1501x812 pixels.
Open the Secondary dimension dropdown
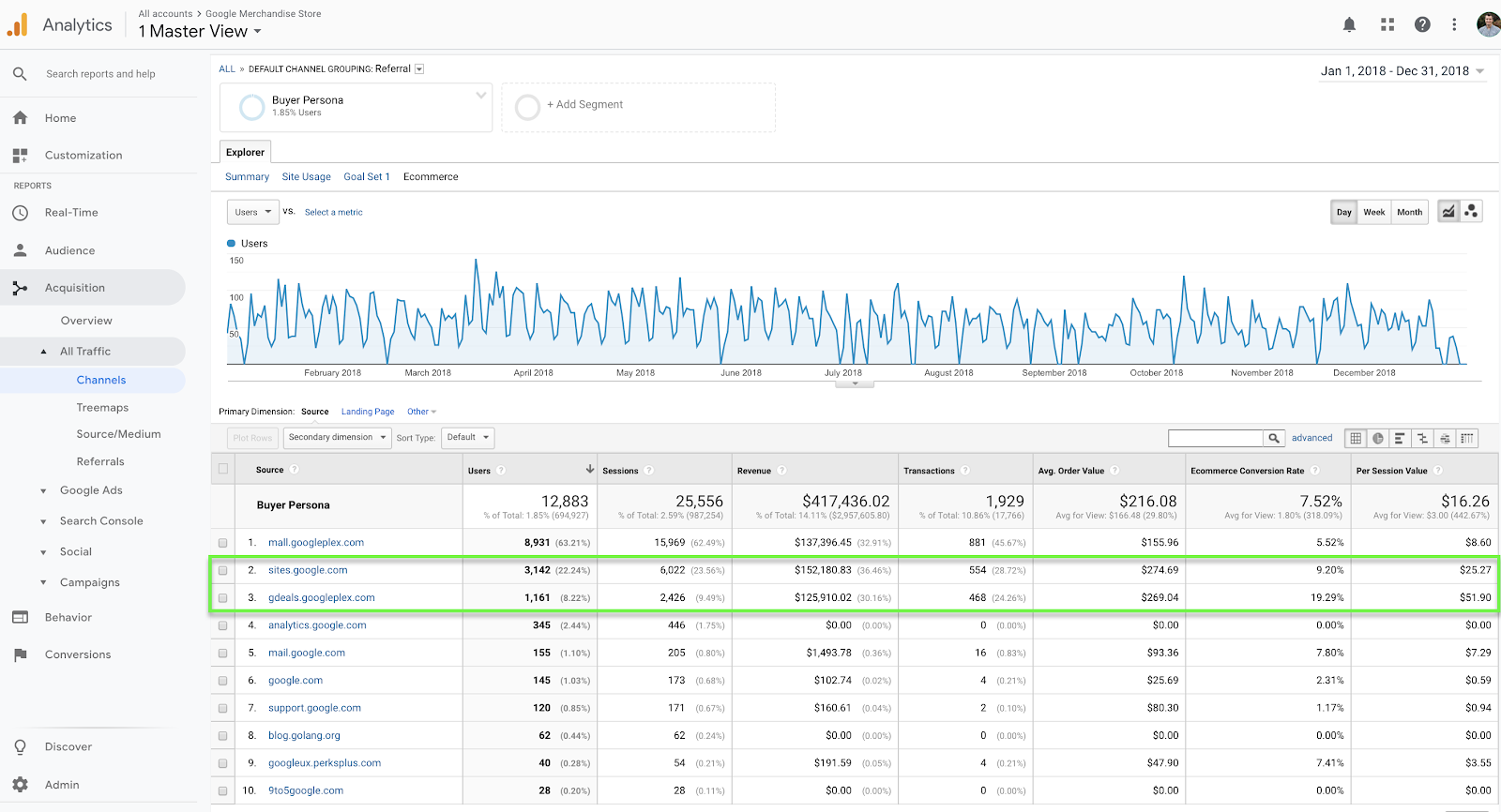coord(338,438)
